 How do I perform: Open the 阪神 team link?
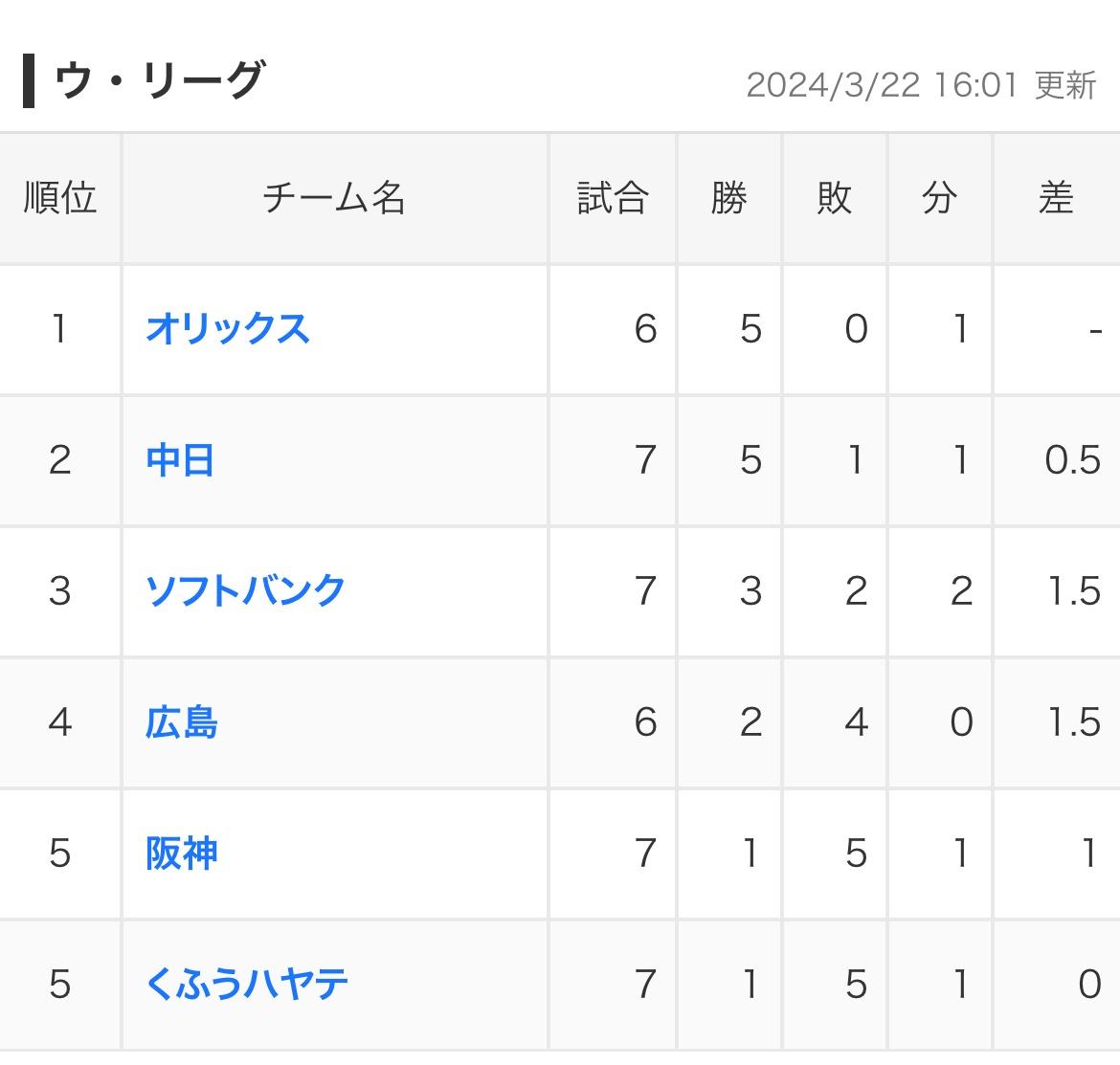[x=182, y=854]
